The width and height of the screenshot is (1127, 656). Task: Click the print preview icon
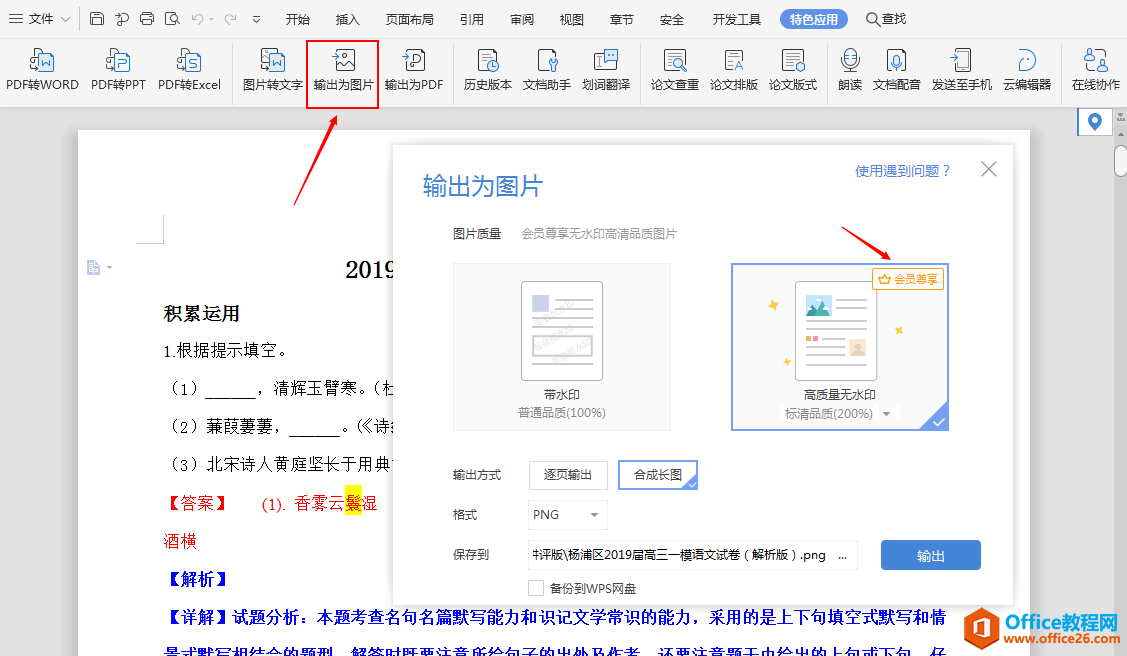tap(172, 19)
